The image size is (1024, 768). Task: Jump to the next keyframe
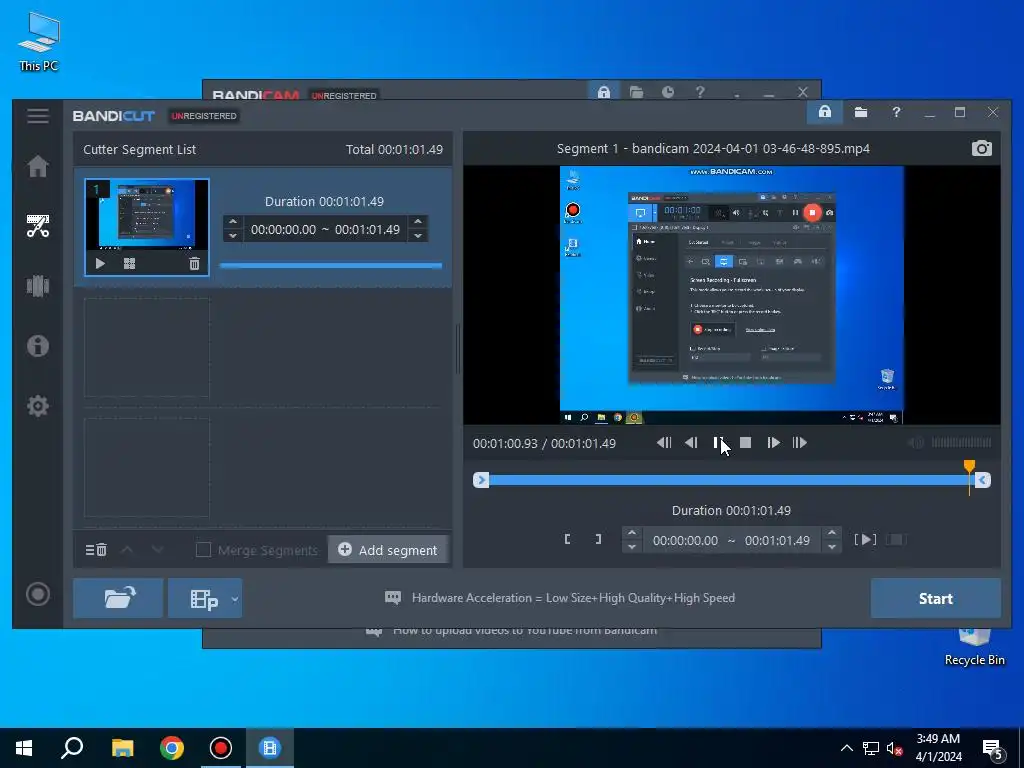point(799,443)
